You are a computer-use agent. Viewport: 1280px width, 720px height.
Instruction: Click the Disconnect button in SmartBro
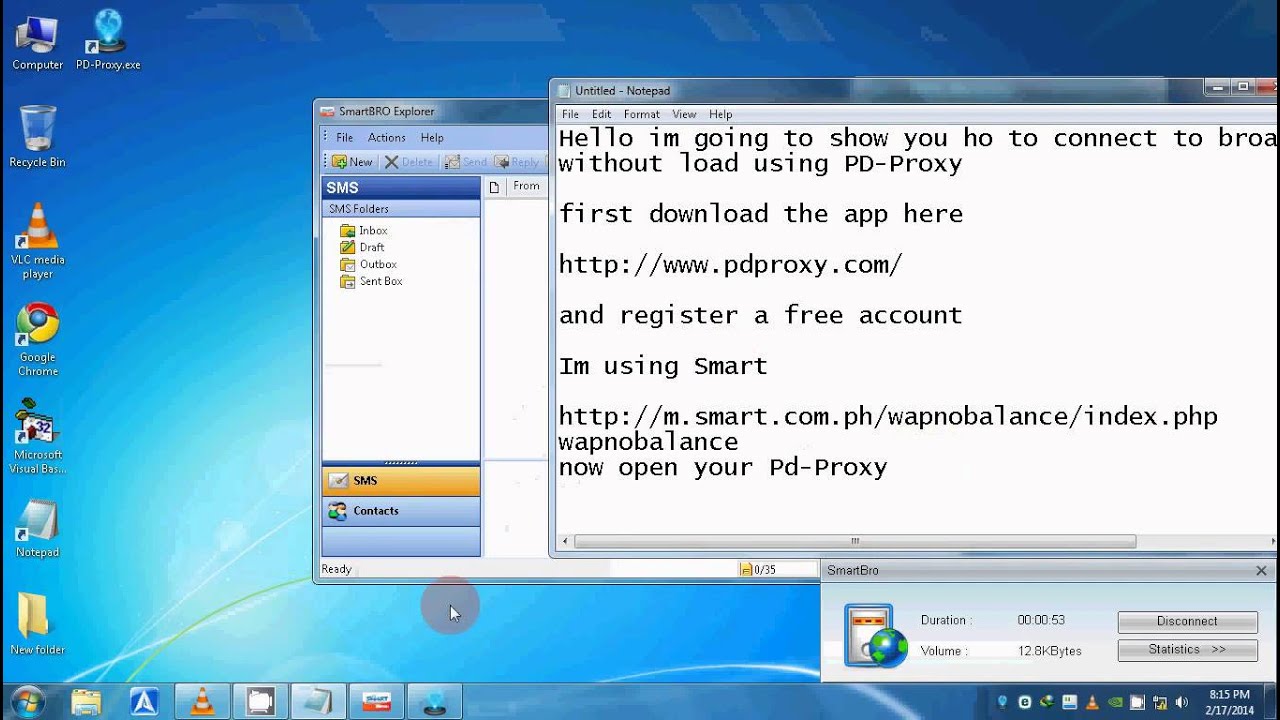1187,621
